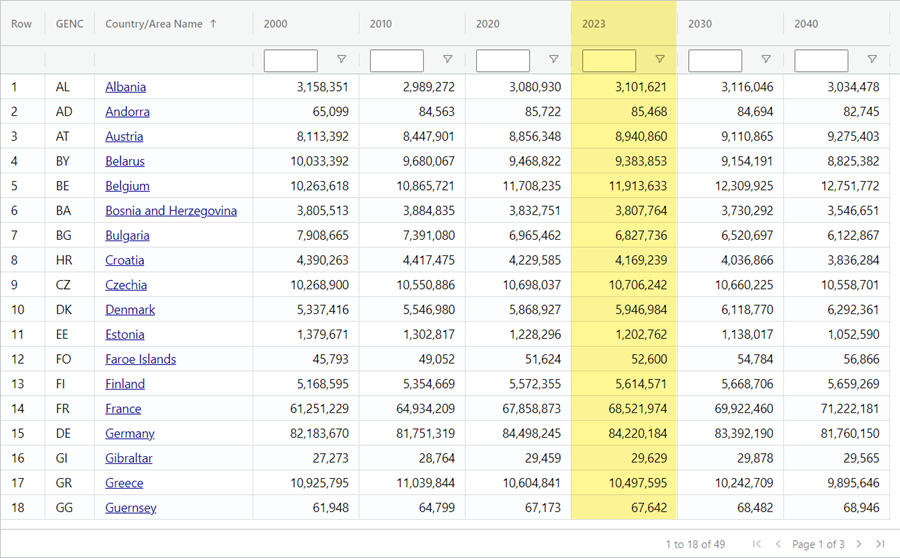Viewport: 900px width, 558px height.
Task: Click the 2023 column filter text box
Action: [609, 60]
